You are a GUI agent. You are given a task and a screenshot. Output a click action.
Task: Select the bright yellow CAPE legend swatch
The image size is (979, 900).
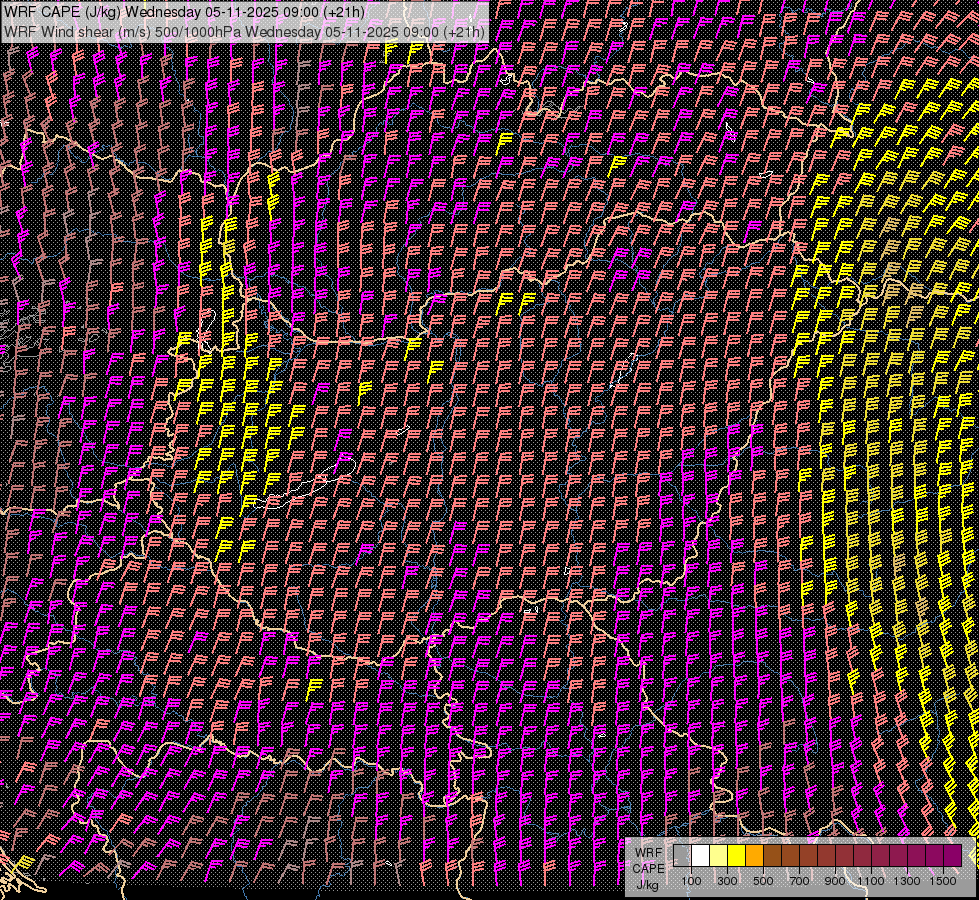[x=737, y=856]
